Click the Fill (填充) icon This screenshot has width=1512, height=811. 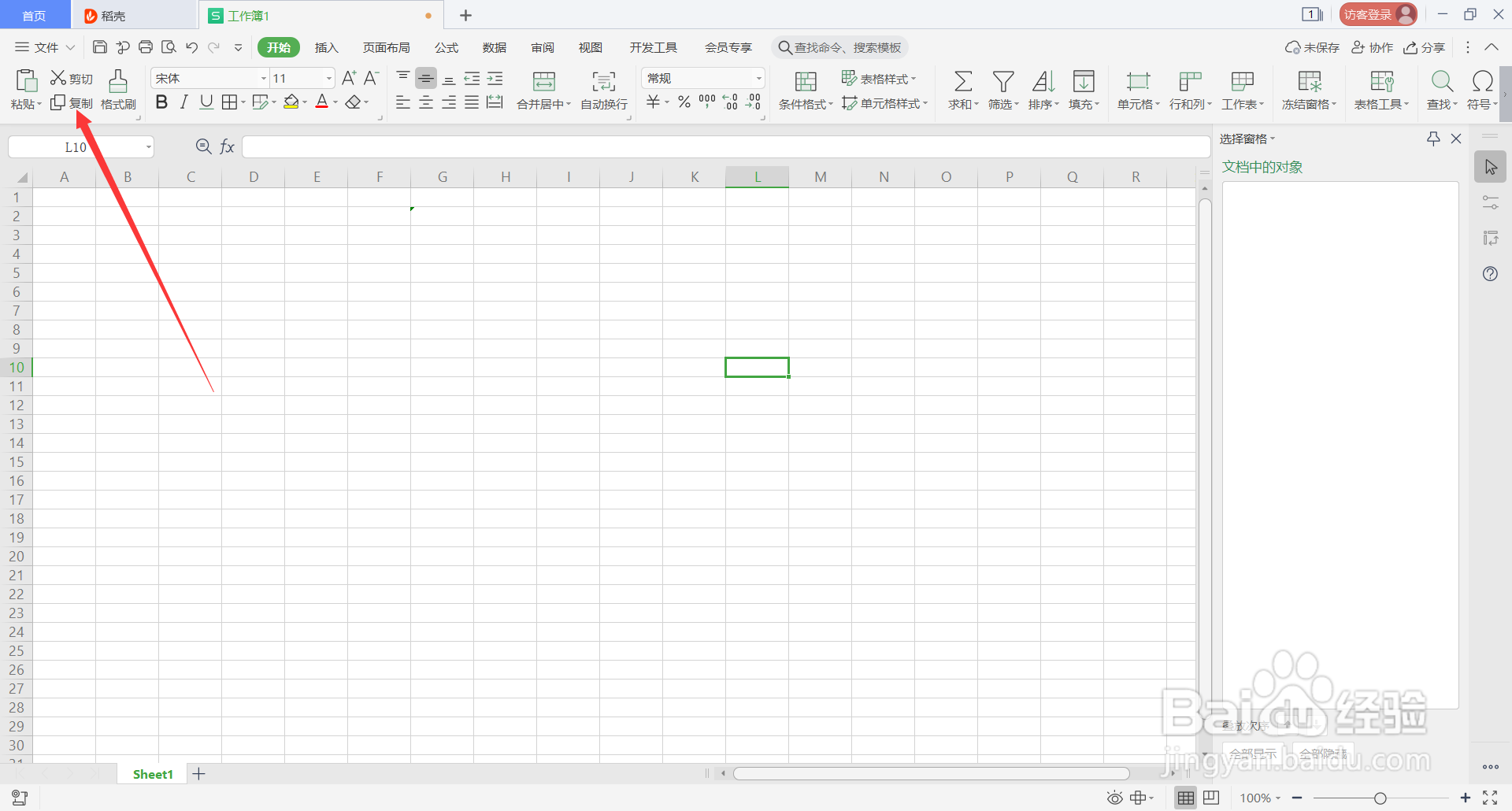[x=1084, y=81]
